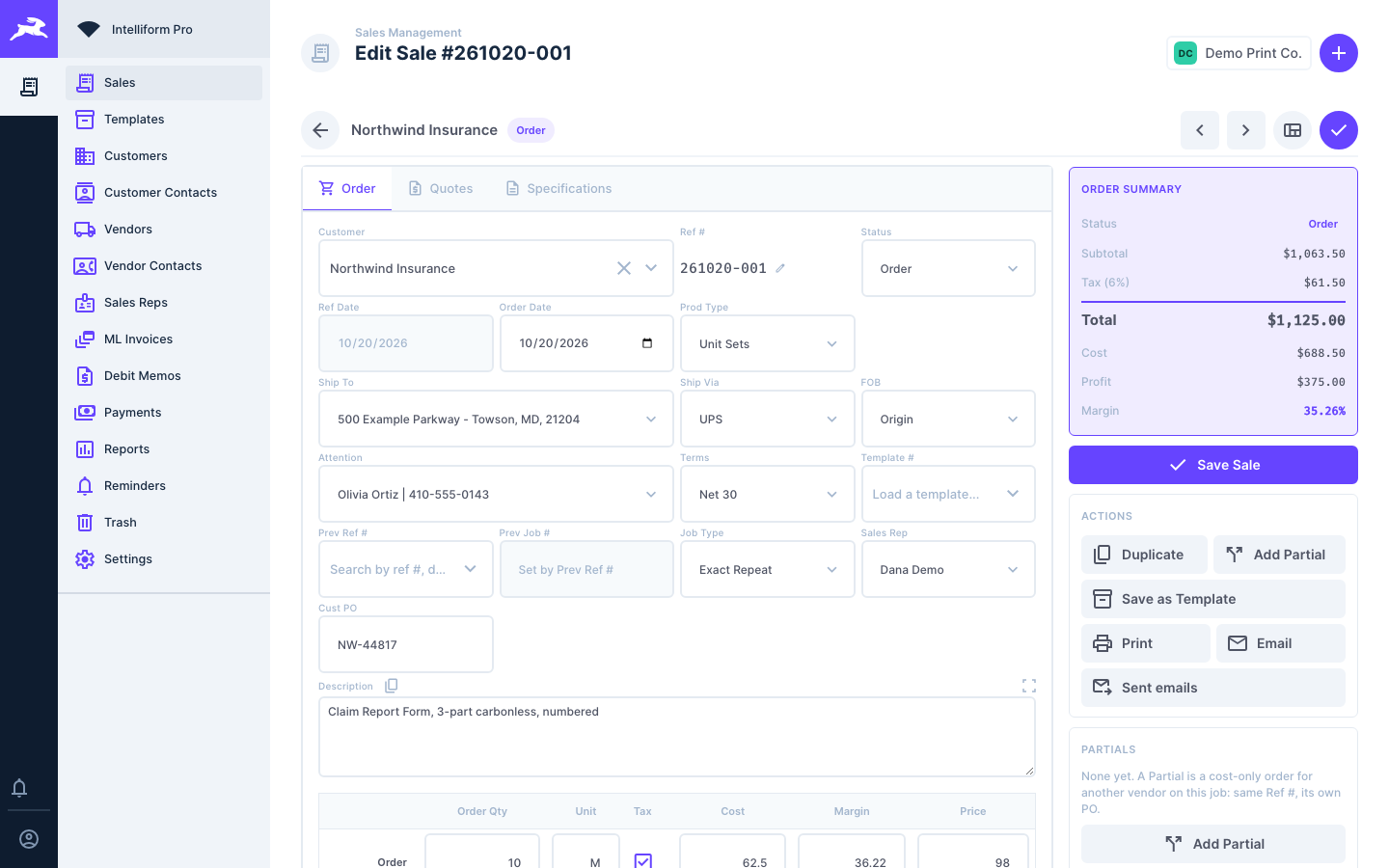1389x868 pixels.
Task: Edit the Ref # with pencil icon
Action: click(x=780, y=268)
